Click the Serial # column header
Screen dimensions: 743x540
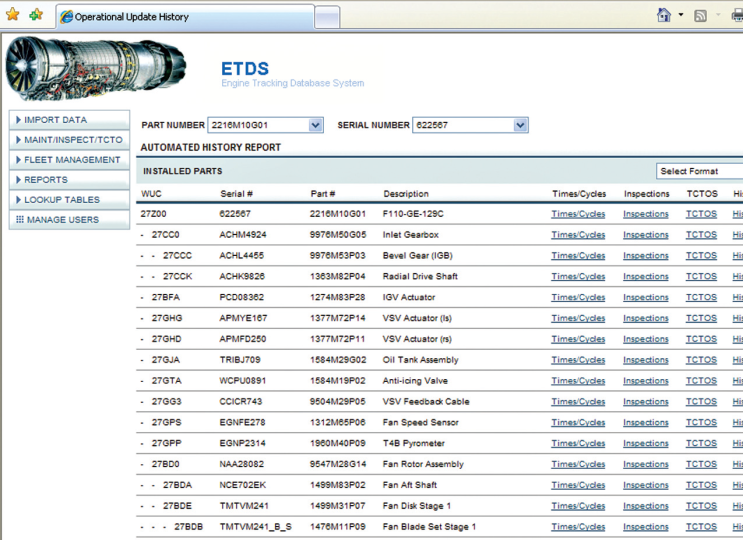(x=236, y=194)
